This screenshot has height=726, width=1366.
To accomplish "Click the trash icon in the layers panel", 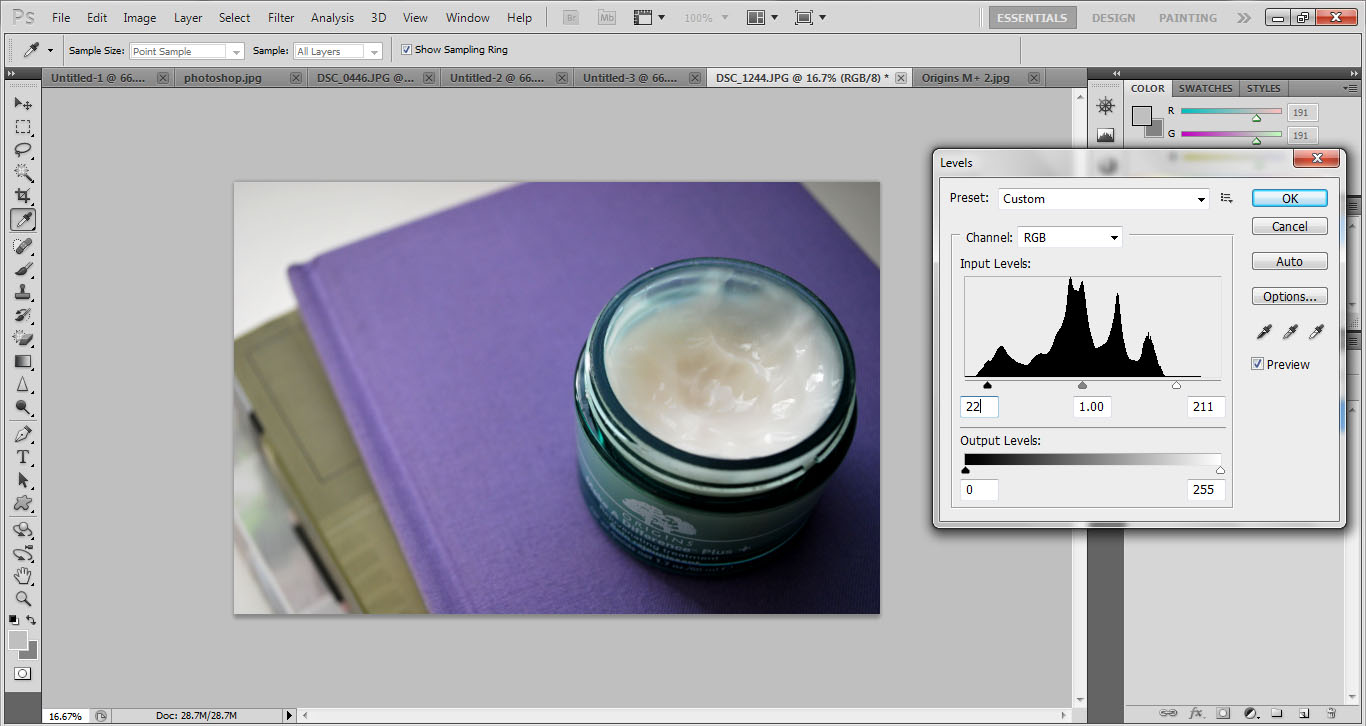I will tap(1330, 713).
